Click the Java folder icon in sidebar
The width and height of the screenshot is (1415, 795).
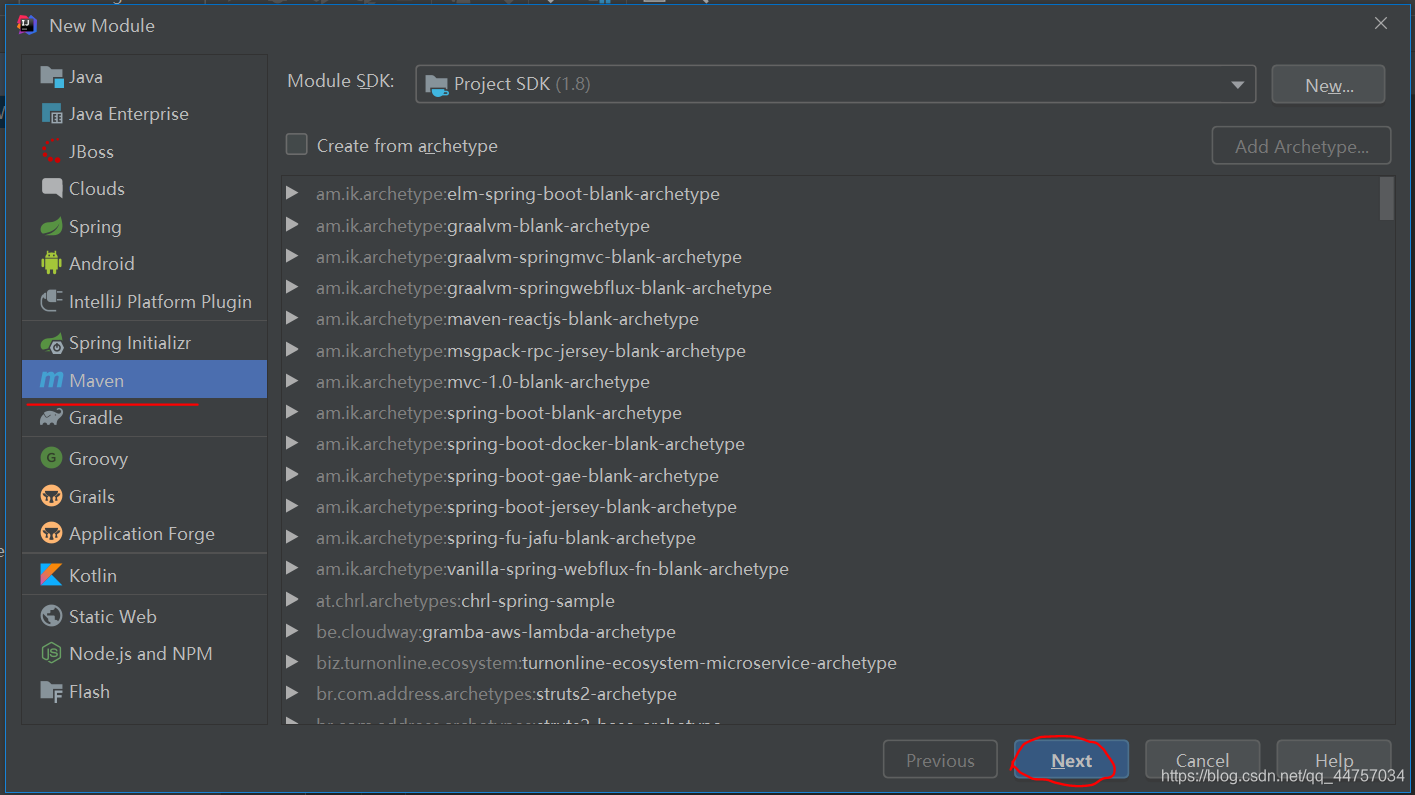(x=51, y=76)
